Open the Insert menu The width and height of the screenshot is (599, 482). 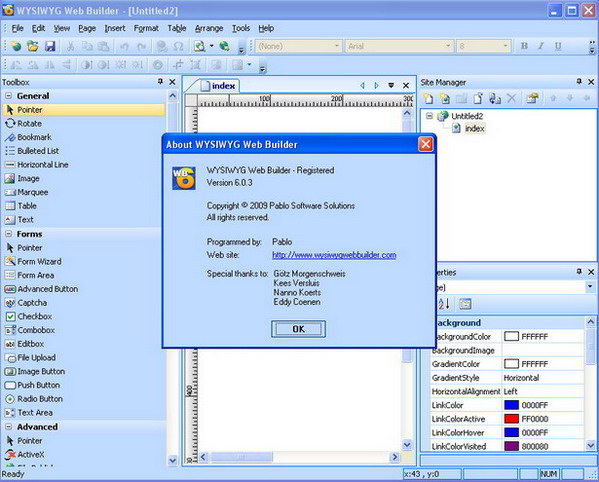[x=115, y=28]
